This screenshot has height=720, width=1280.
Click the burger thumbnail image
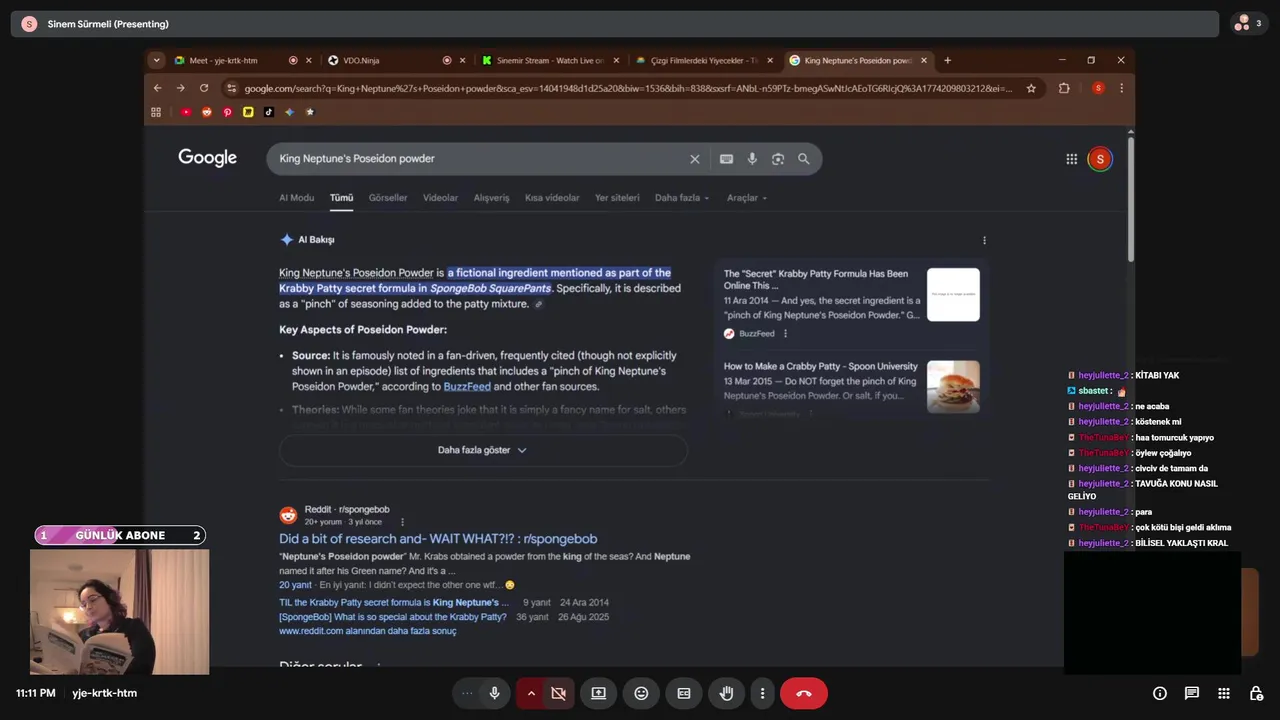click(953, 386)
